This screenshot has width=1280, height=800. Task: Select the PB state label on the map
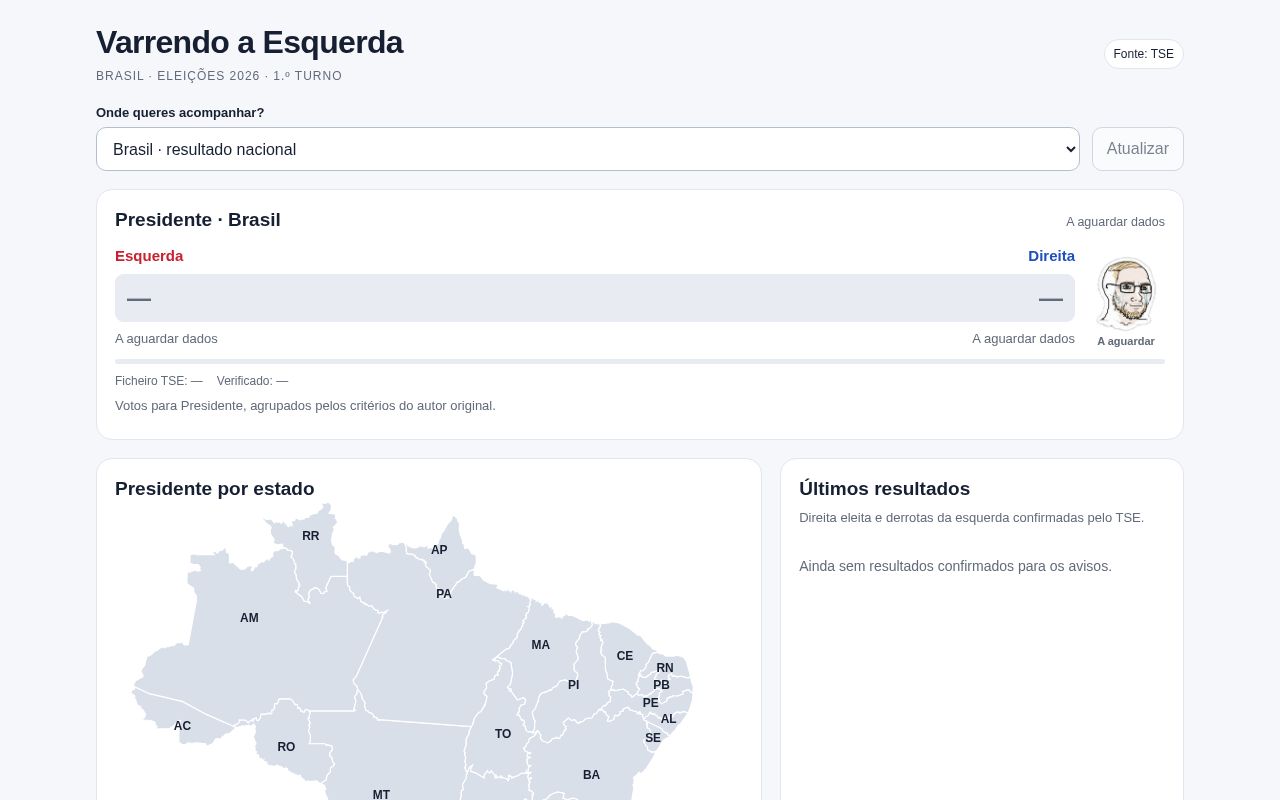point(662,685)
